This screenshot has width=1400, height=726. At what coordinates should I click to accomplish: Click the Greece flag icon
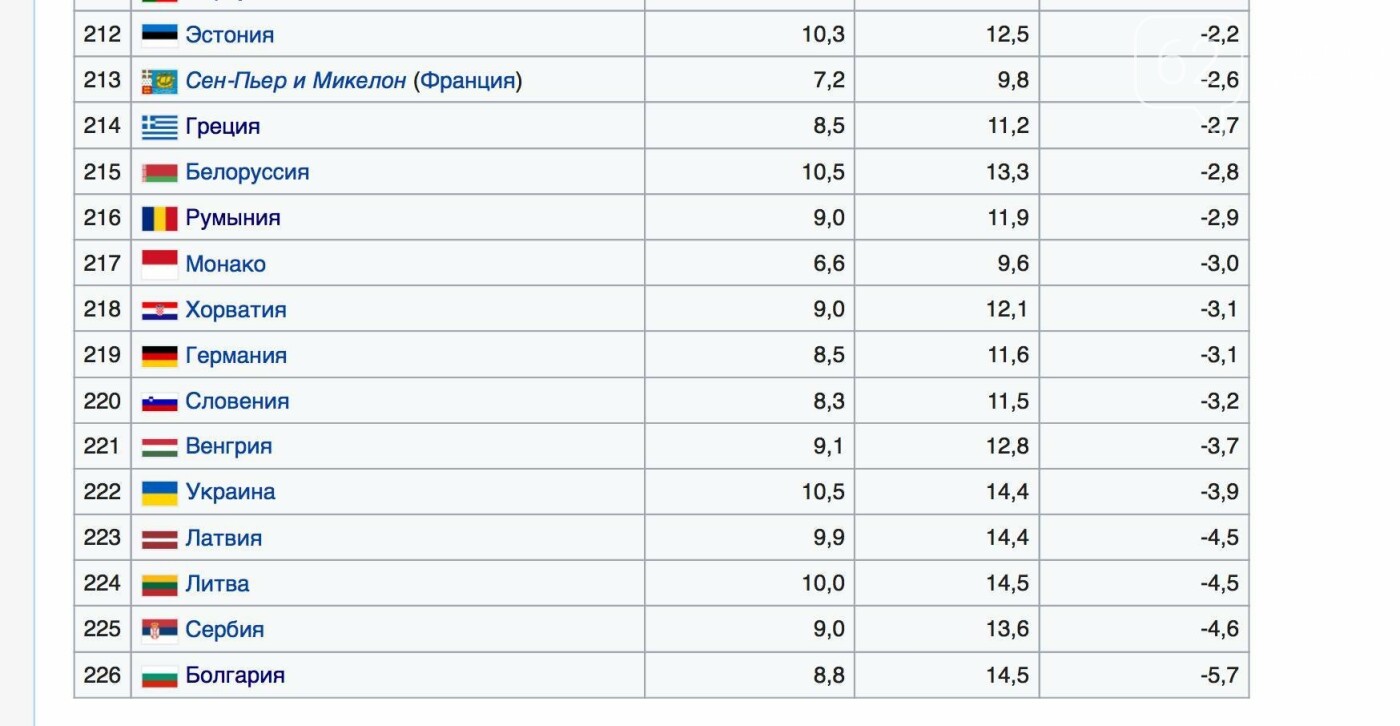pos(159,126)
